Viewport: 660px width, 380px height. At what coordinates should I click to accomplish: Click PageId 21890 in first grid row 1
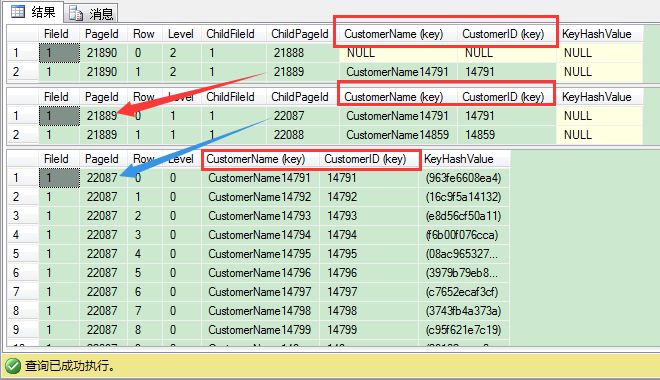[x=104, y=53]
